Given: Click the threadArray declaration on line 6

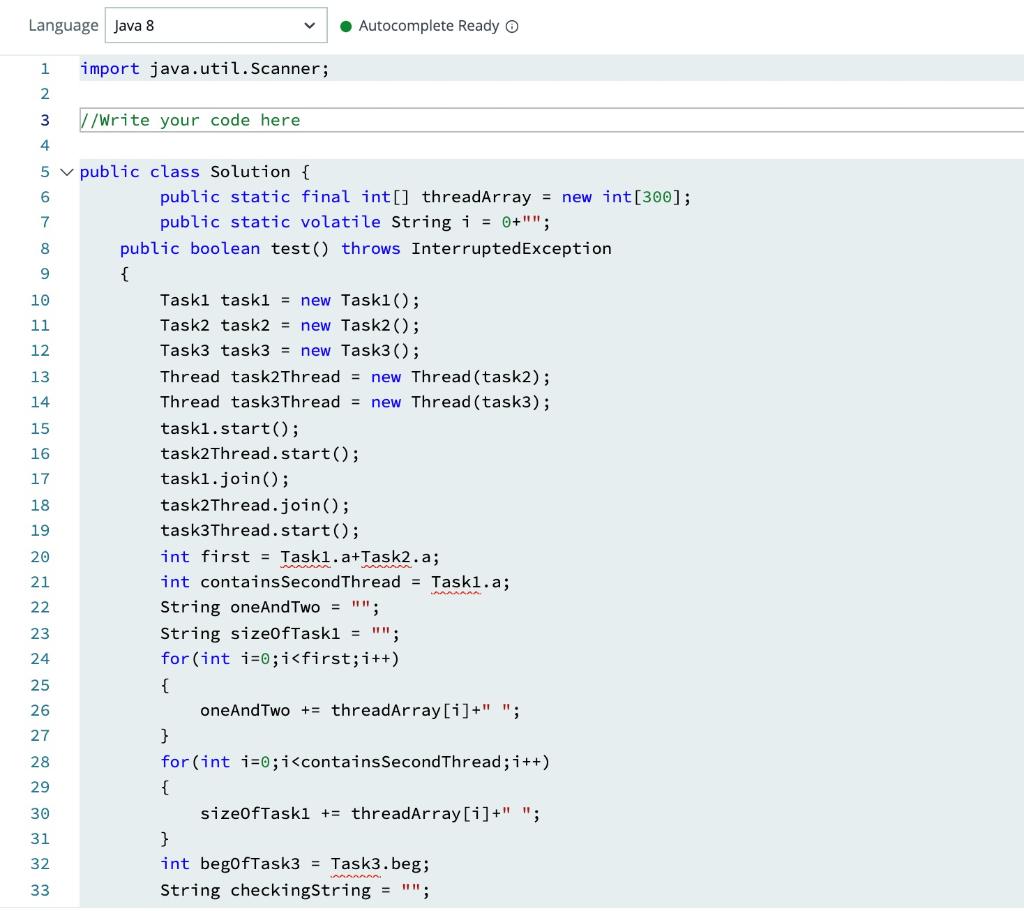Looking at the screenshot, I should (425, 197).
